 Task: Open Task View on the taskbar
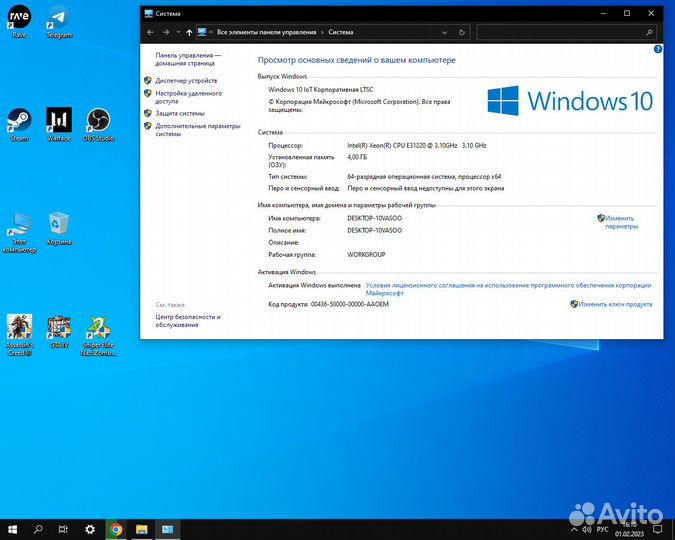[x=63, y=529]
